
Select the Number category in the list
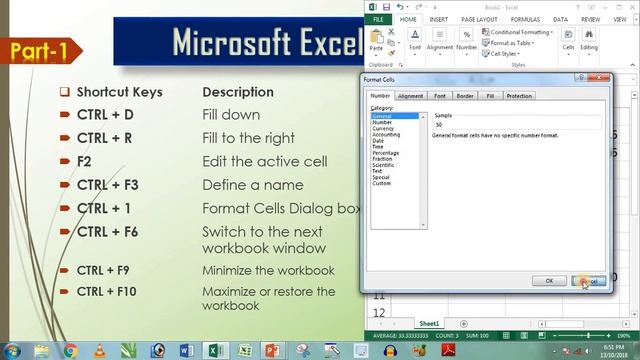pos(382,122)
